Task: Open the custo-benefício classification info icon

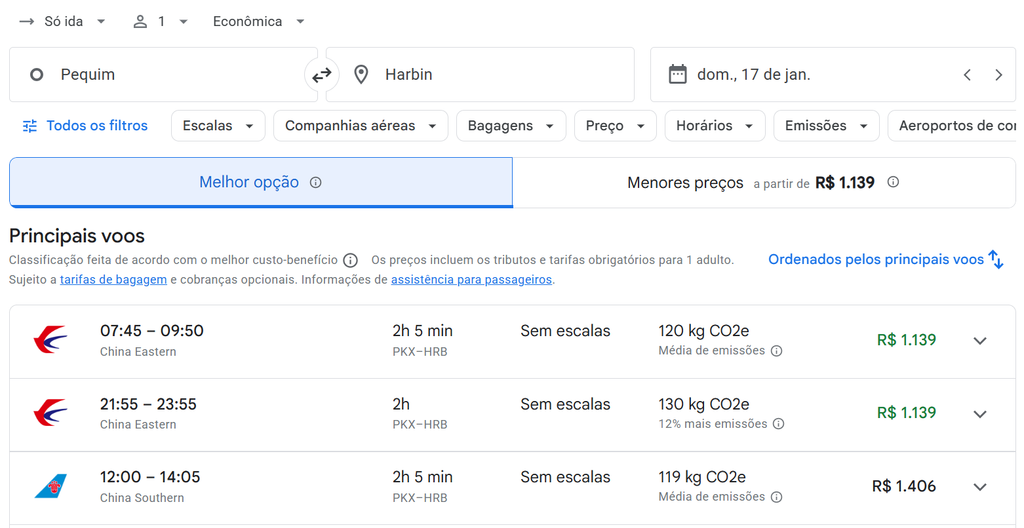Action: coord(351,260)
